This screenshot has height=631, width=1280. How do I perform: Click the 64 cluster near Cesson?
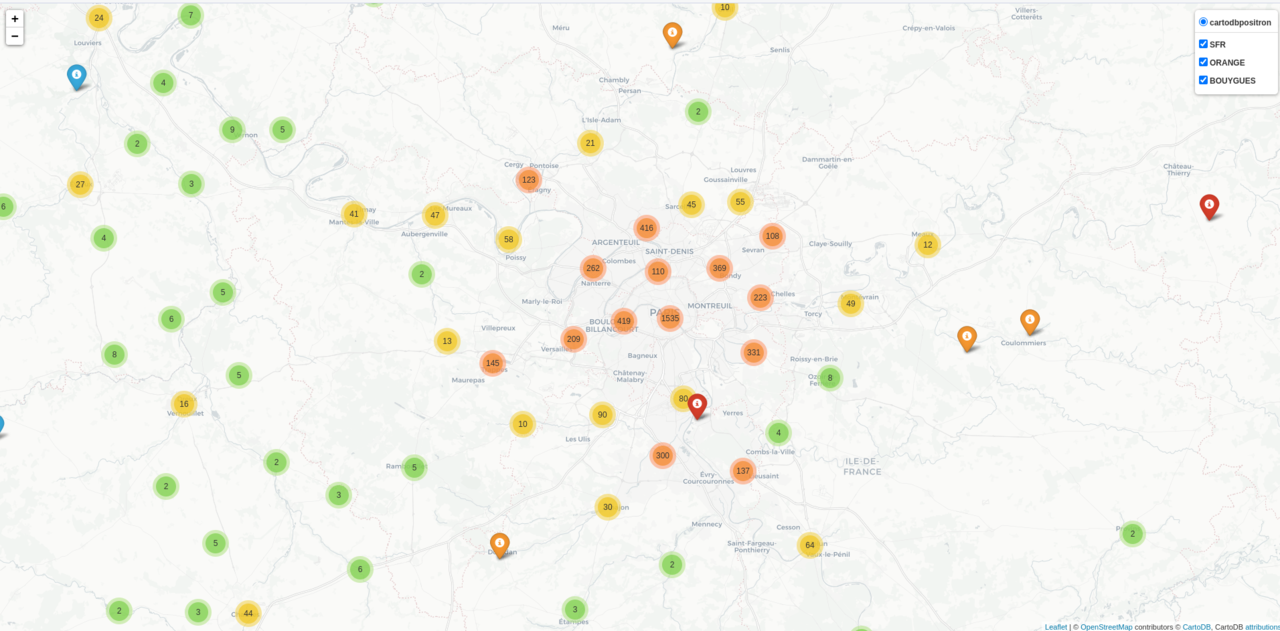pos(810,545)
